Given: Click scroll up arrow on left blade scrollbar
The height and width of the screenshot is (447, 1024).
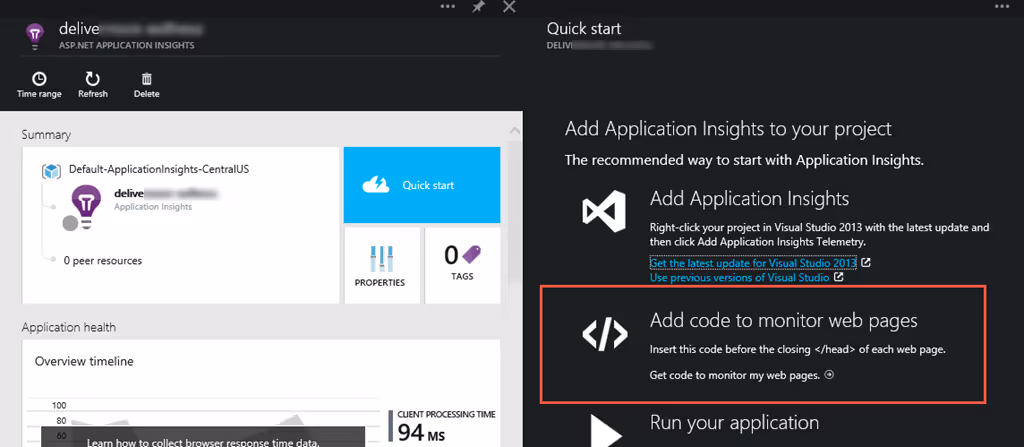Looking at the screenshot, I should coord(515,131).
